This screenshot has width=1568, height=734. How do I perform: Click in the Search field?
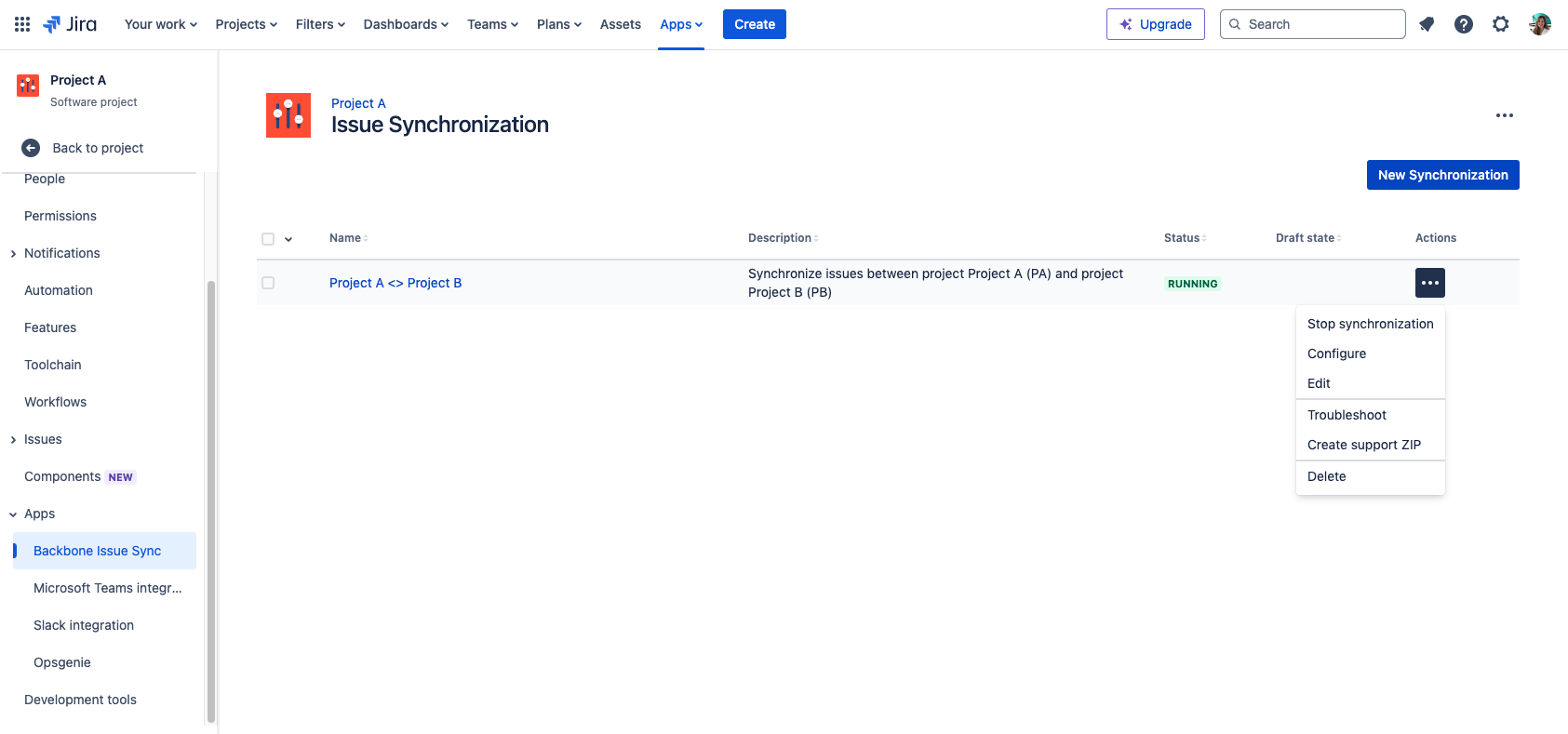pyautogui.click(x=1321, y=24)
